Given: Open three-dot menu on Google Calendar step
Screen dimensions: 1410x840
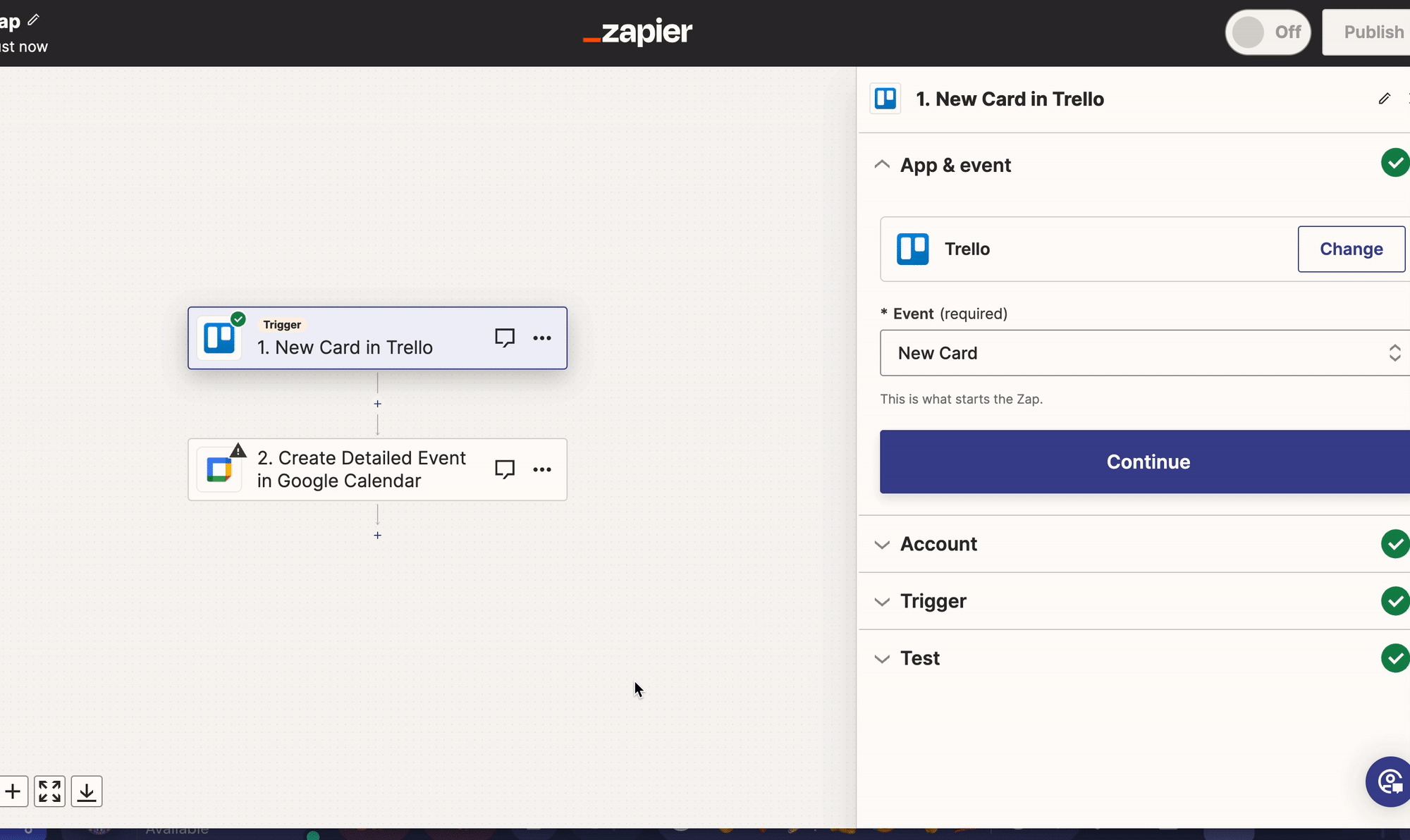Looking at the screenshot, I should [x=542, y=469].
